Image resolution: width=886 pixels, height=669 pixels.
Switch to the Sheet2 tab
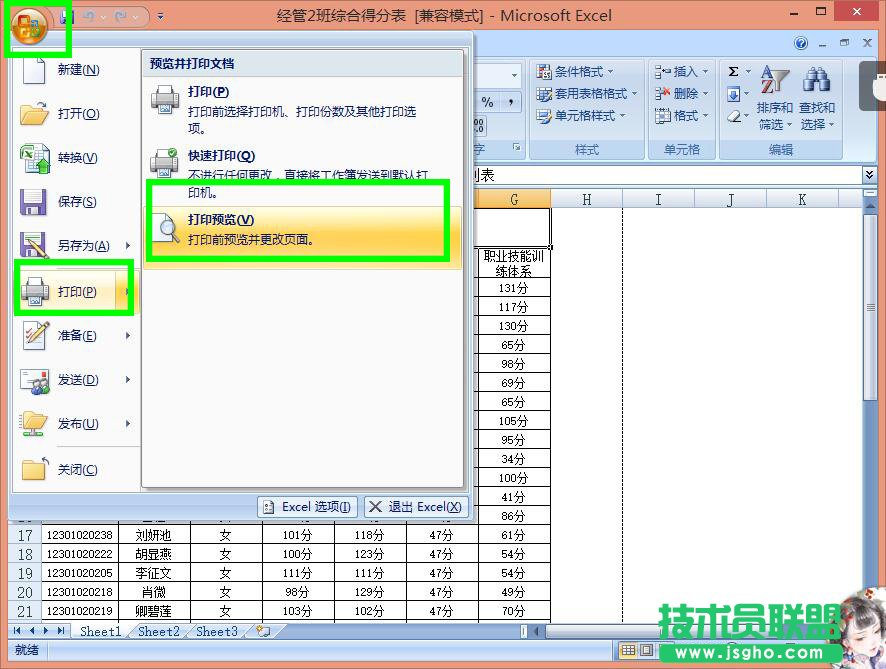[158, 631]
